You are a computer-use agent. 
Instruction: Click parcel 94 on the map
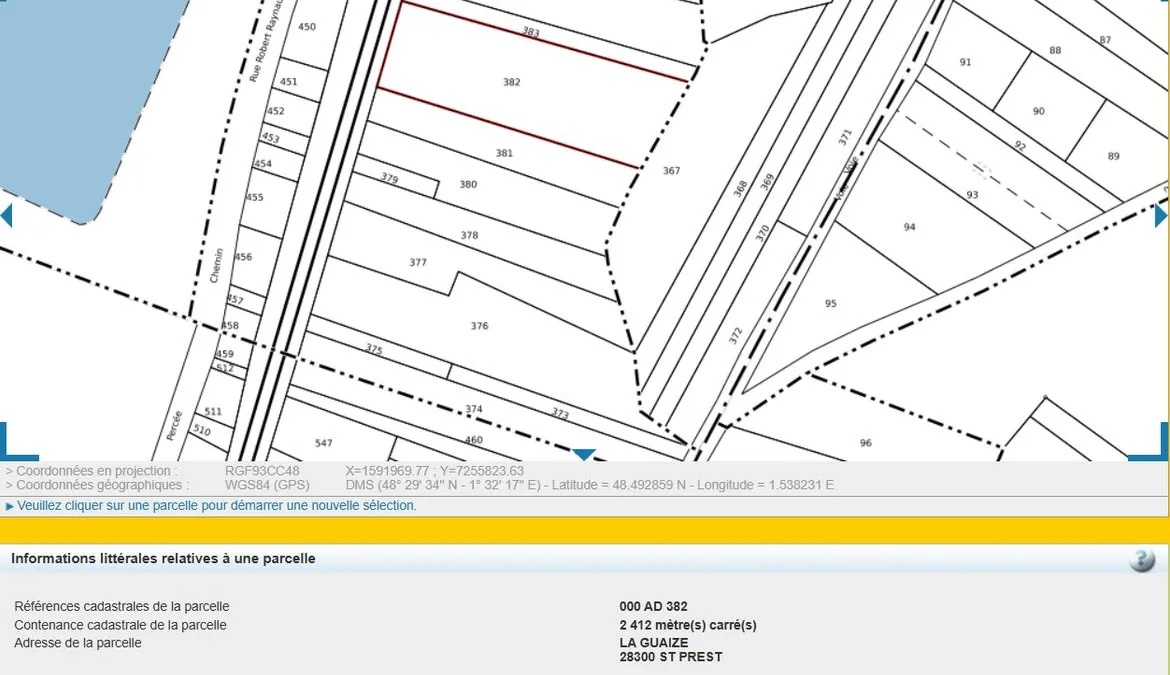pyautogui.click(x=910, y=227)
